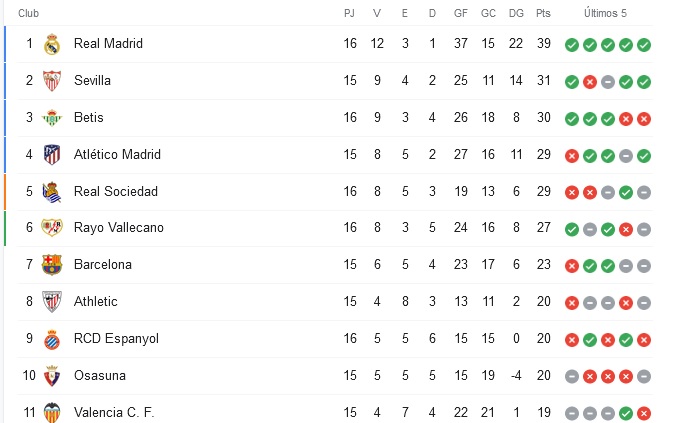The width and height of the screenshot is (676, 423).
Task: Click Sevilla's red loss icon in Últimos 5
Action: coord(590,82)
